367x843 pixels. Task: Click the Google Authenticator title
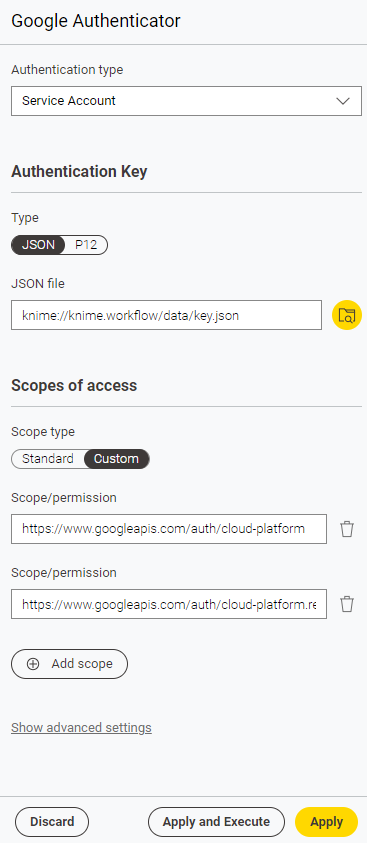pyautogui.click(x=96, y=21)
